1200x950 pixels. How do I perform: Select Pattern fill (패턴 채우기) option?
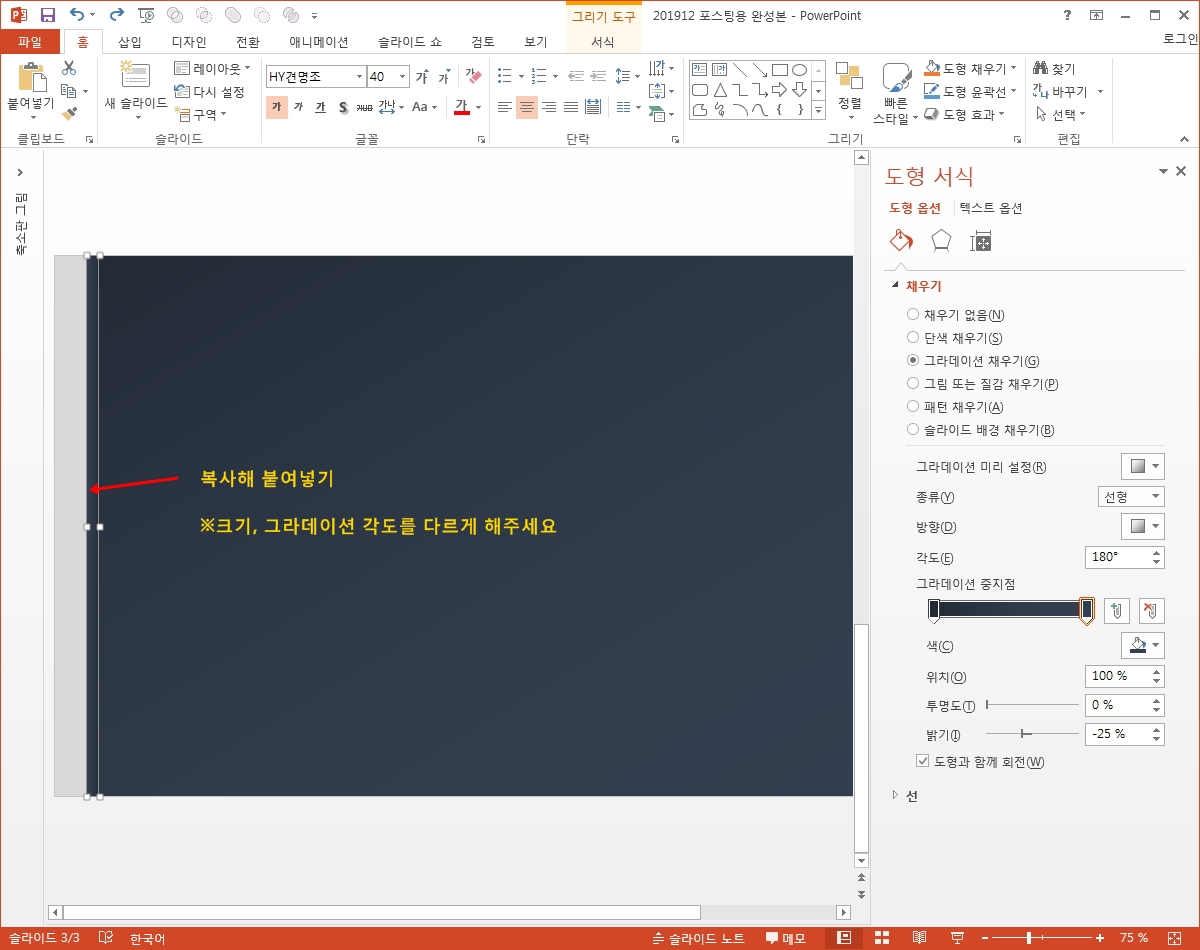[x=954, y=407]
